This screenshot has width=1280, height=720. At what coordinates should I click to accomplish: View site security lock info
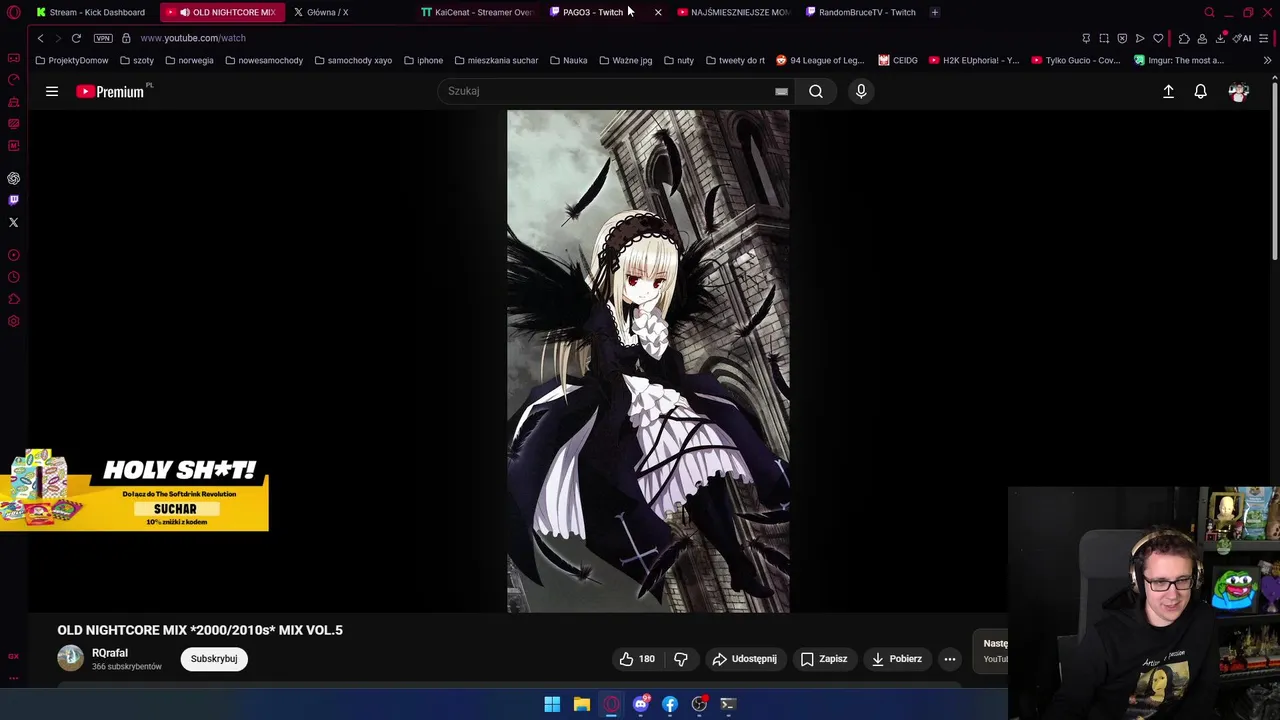126,38
